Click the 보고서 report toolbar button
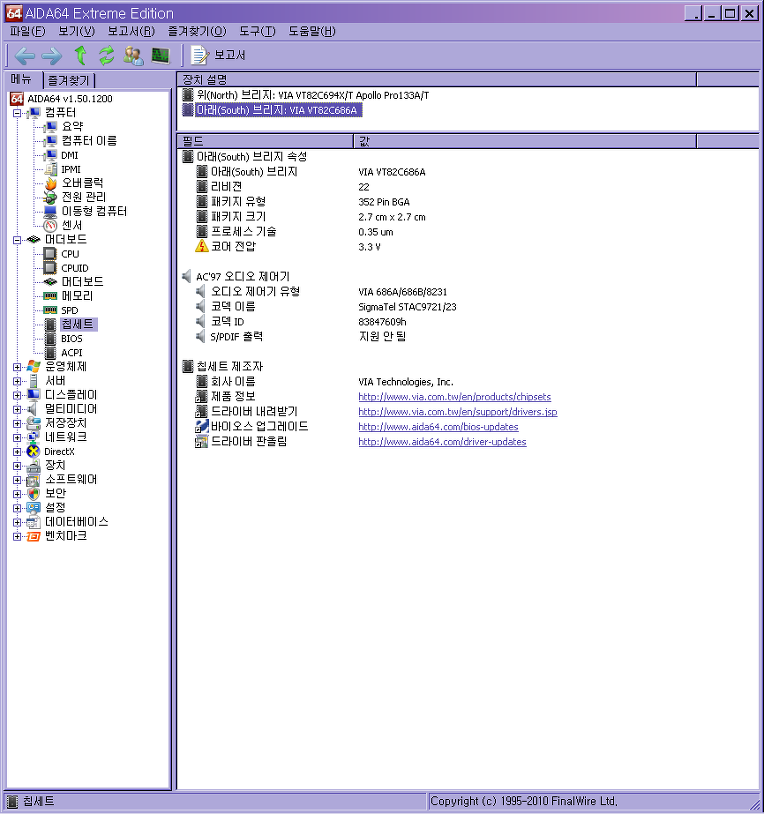 (218, 55)
